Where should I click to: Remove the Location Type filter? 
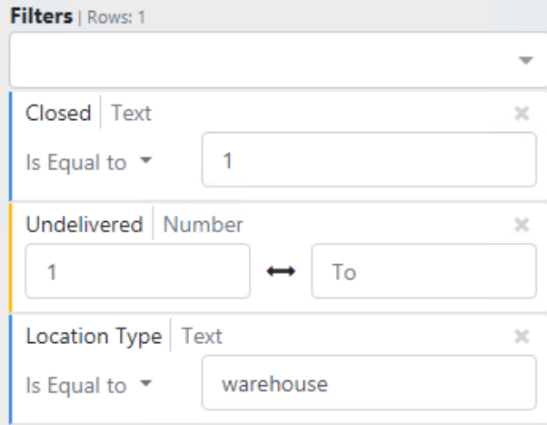tap(522, 337)
